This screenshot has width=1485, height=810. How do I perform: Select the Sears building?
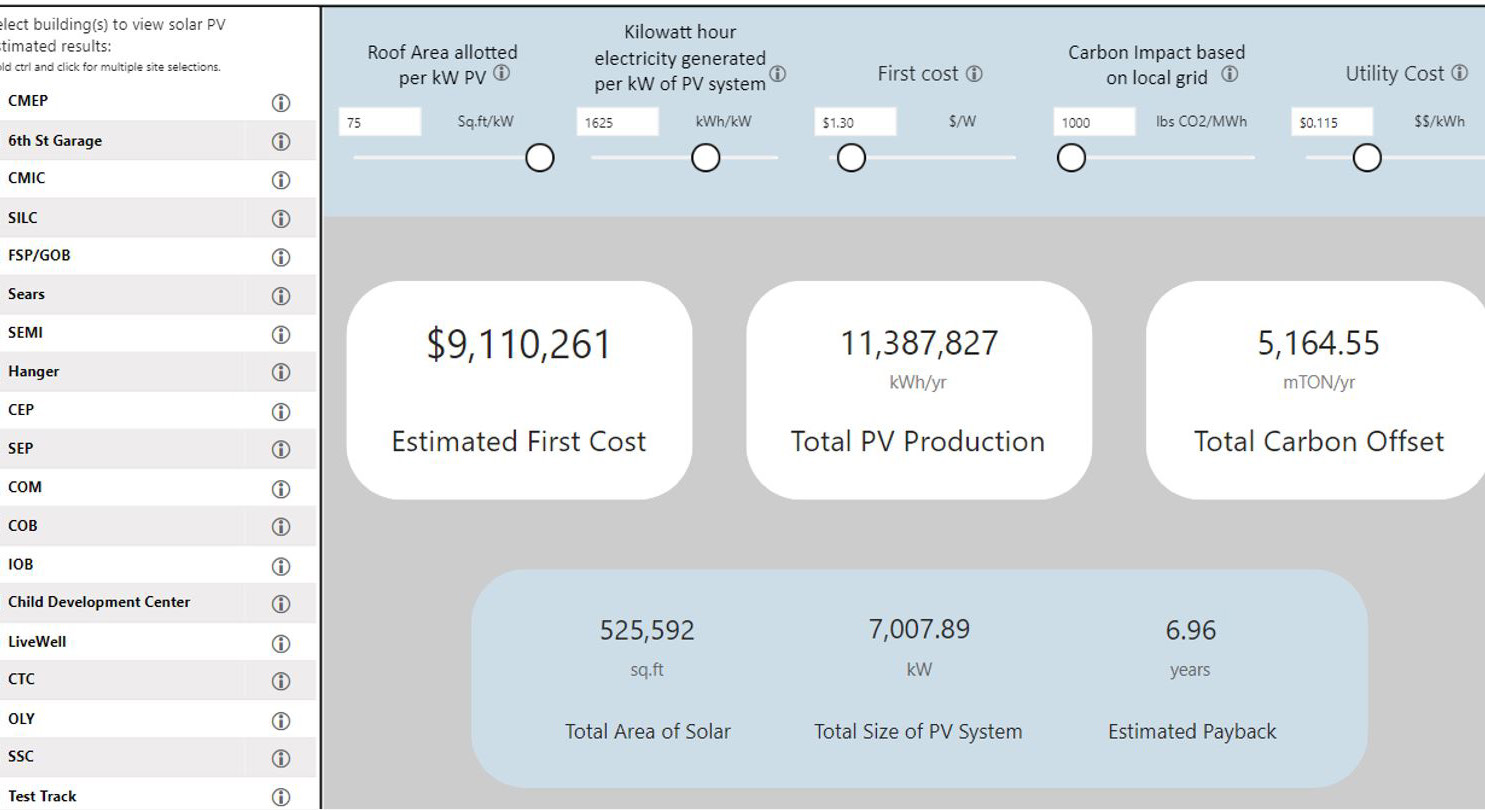[x=27, y=295]
